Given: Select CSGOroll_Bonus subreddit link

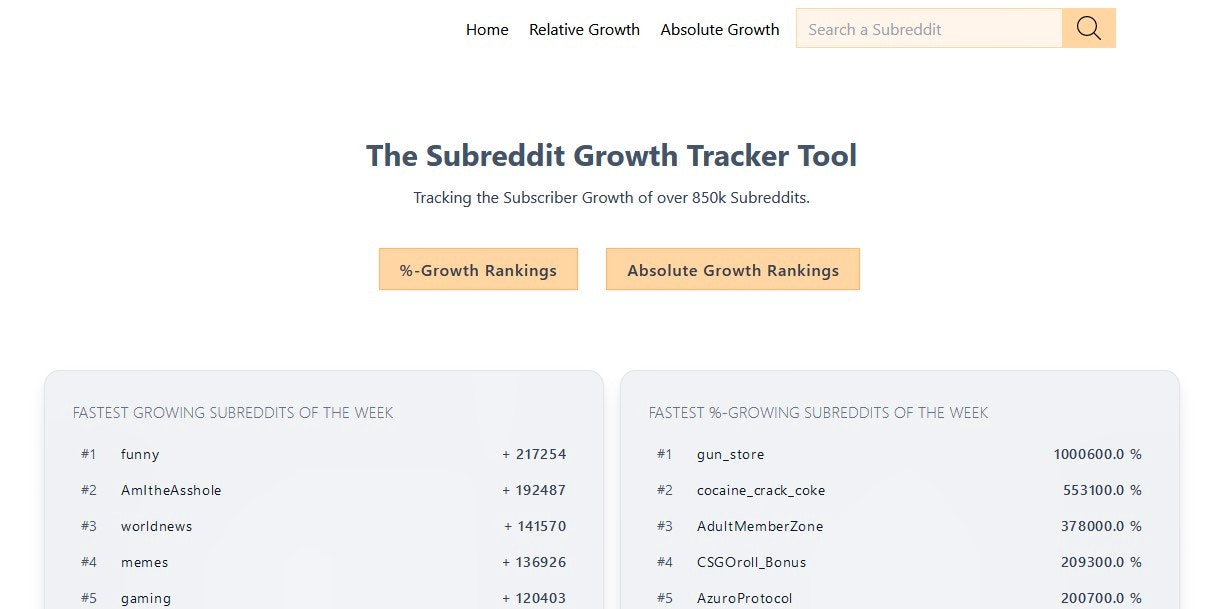Looking at the screenshot, I should click(751, 562).
